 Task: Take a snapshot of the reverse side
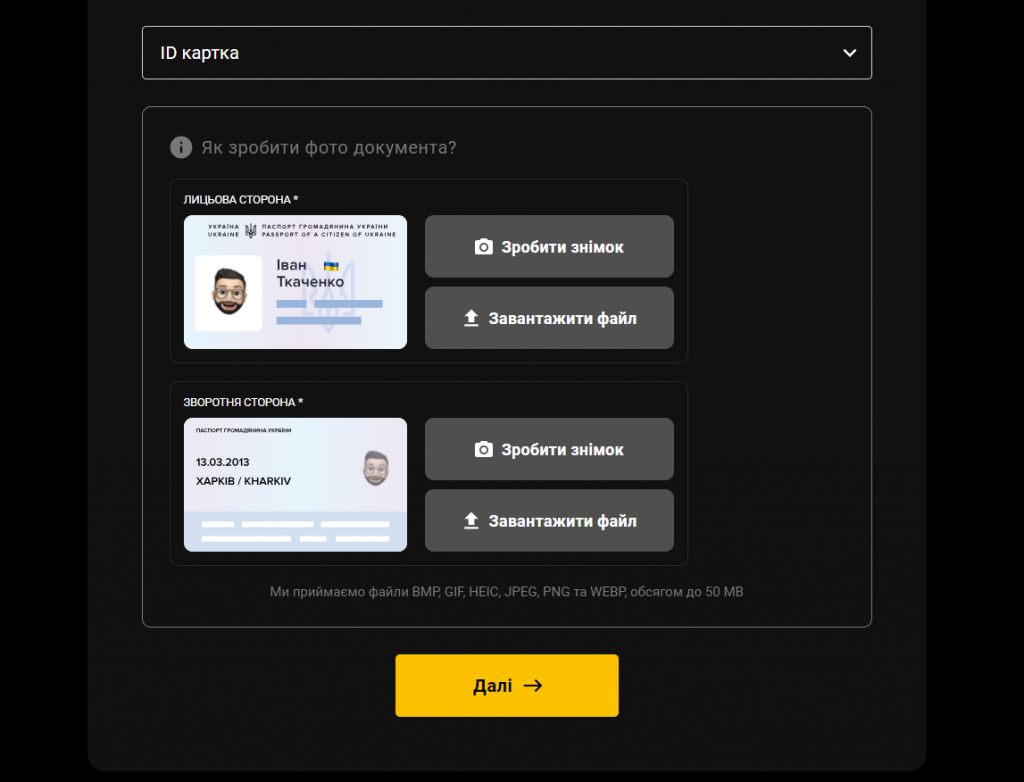coord(549,449)
